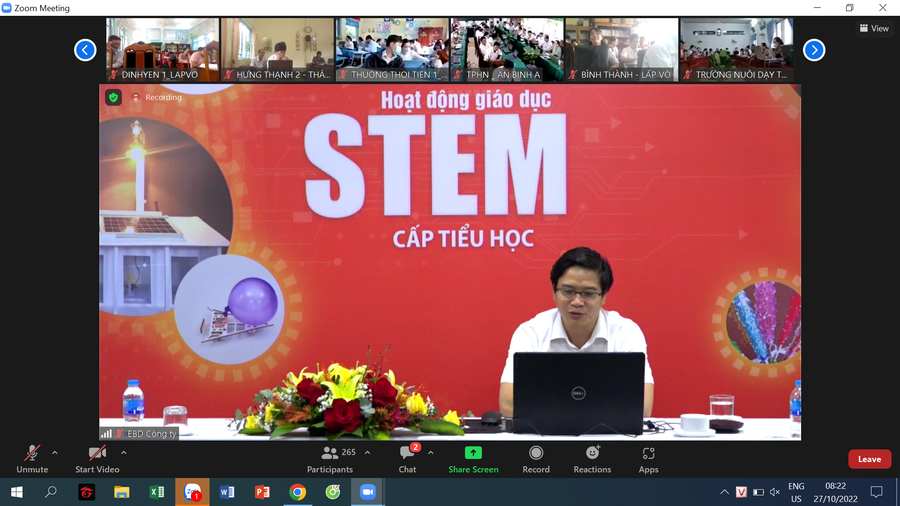Screen dimensions: 900x506
Task: Leave the meeting
Action: [x=870, y=459]
